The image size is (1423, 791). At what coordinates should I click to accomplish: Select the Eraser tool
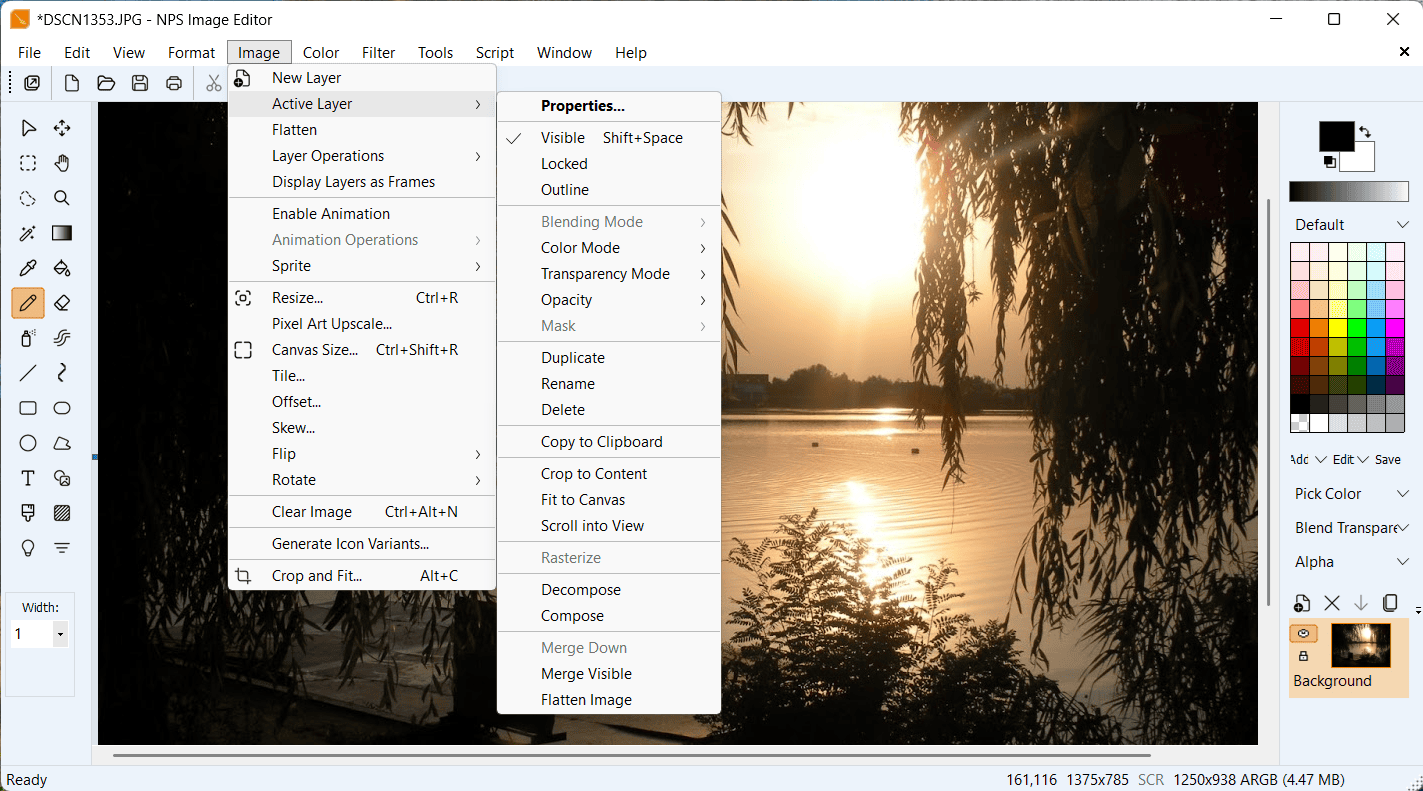pyautogui.click(x=62, y=303)
